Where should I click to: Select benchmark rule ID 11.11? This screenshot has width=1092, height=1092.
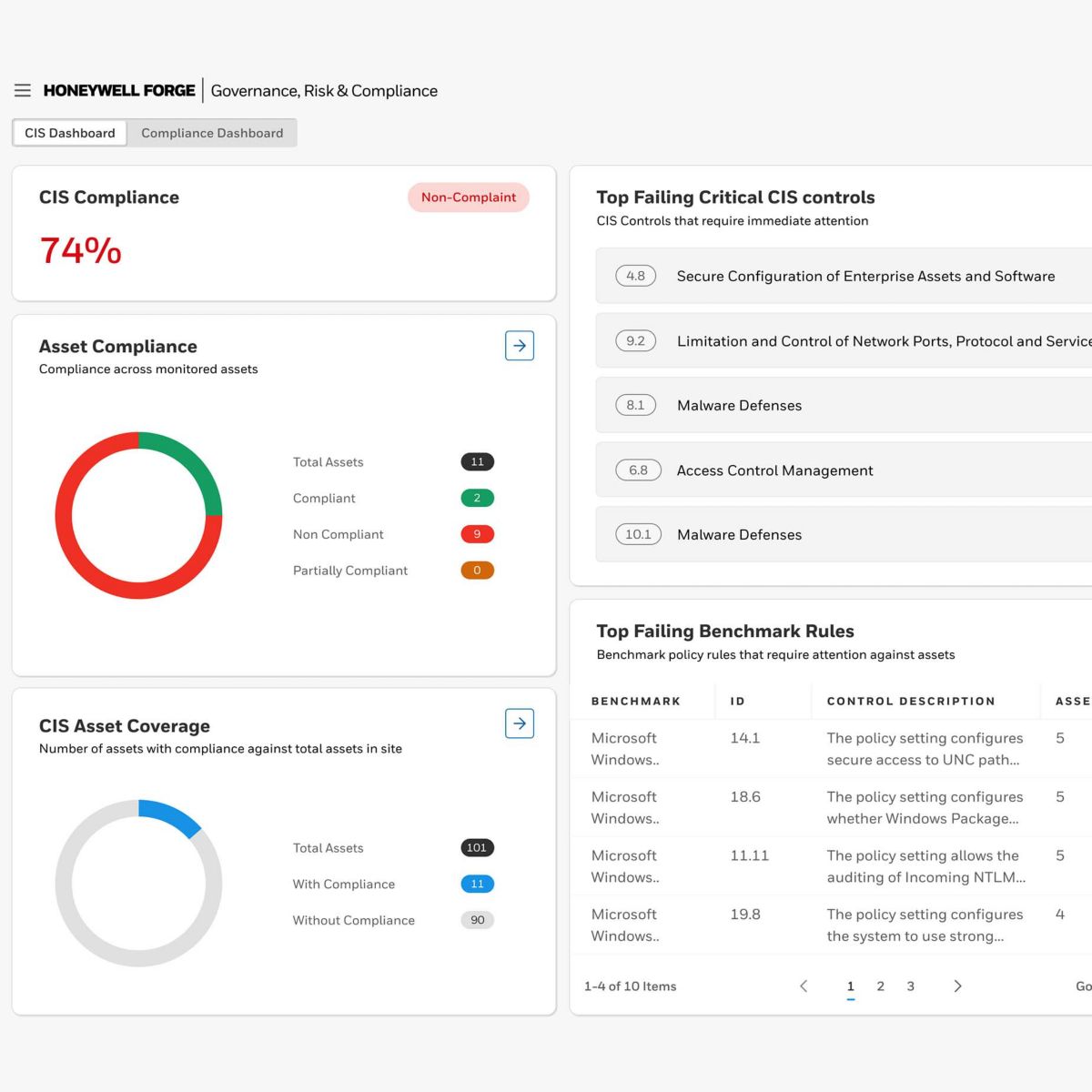pos(750,855)
